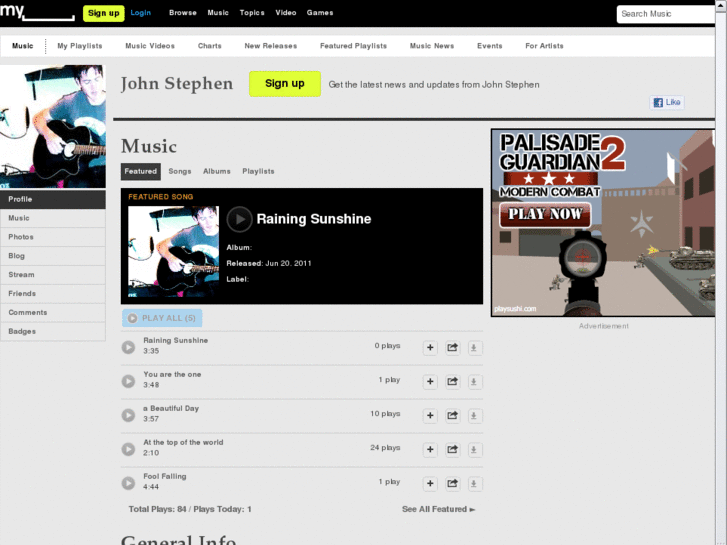Select Playlists tab under Music
This screenshot has width=727, height=545.
click(x=258, y=171)
